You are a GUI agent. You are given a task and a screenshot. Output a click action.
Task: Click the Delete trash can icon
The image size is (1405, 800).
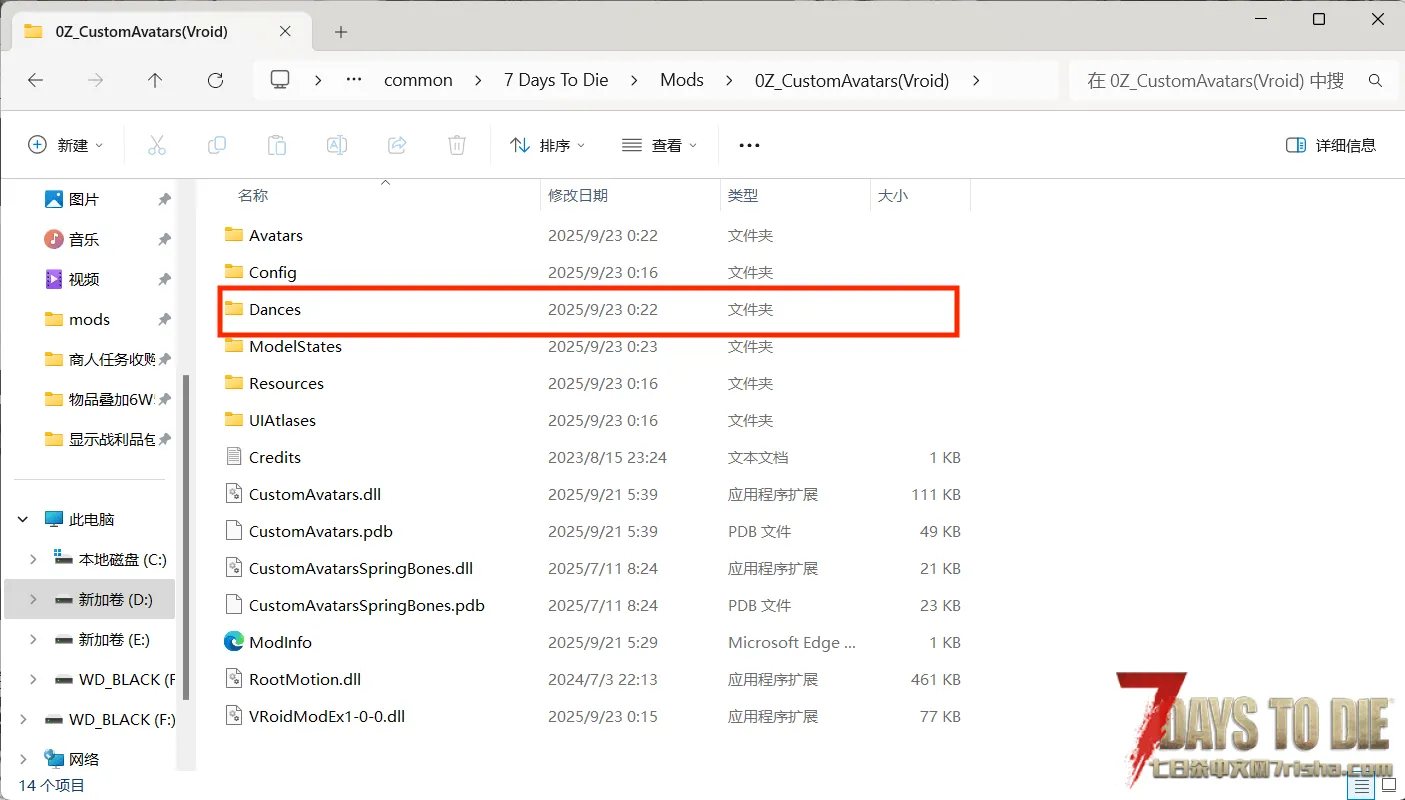[457, 145]
